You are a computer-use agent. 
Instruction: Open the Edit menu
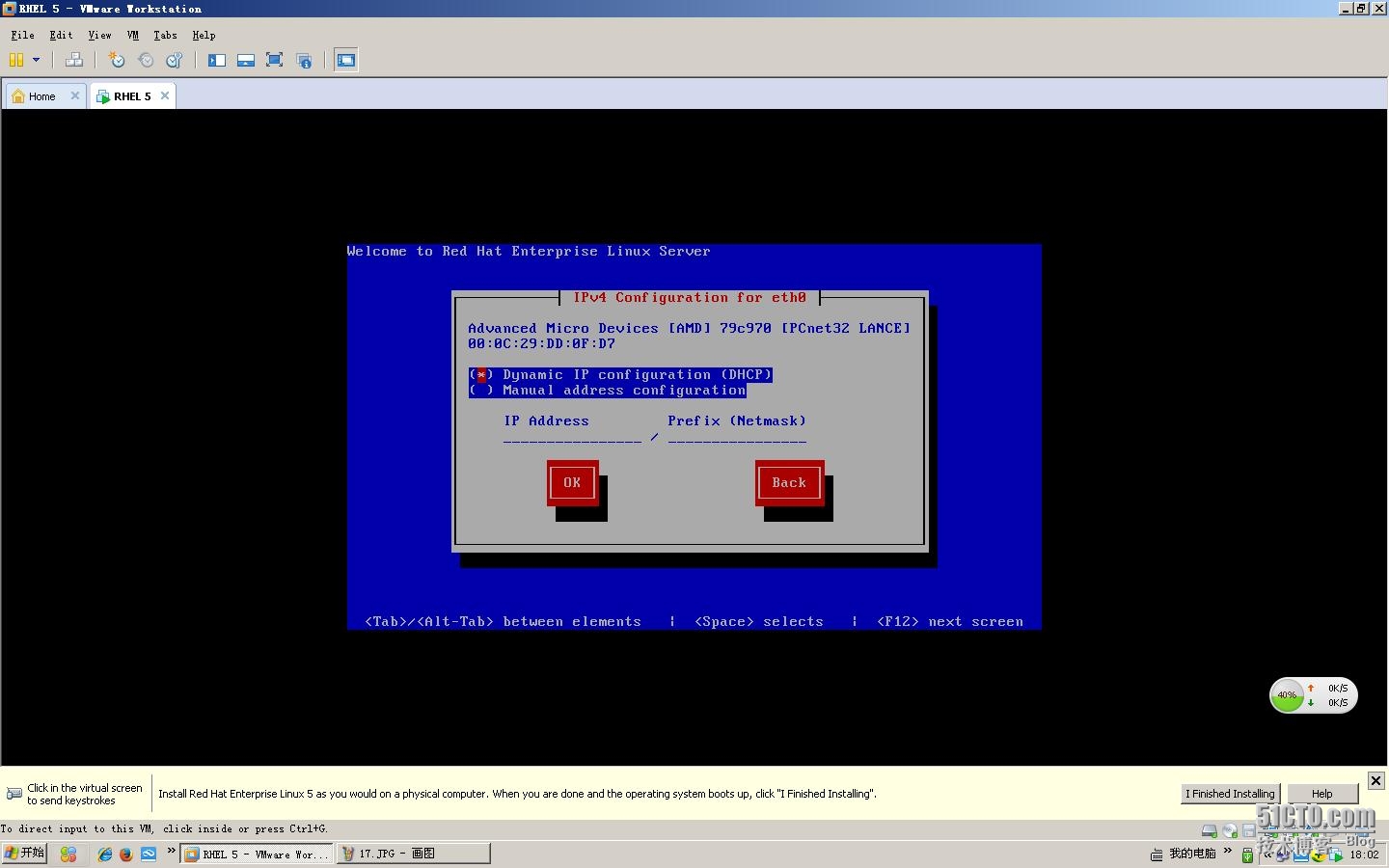[61, 35]
